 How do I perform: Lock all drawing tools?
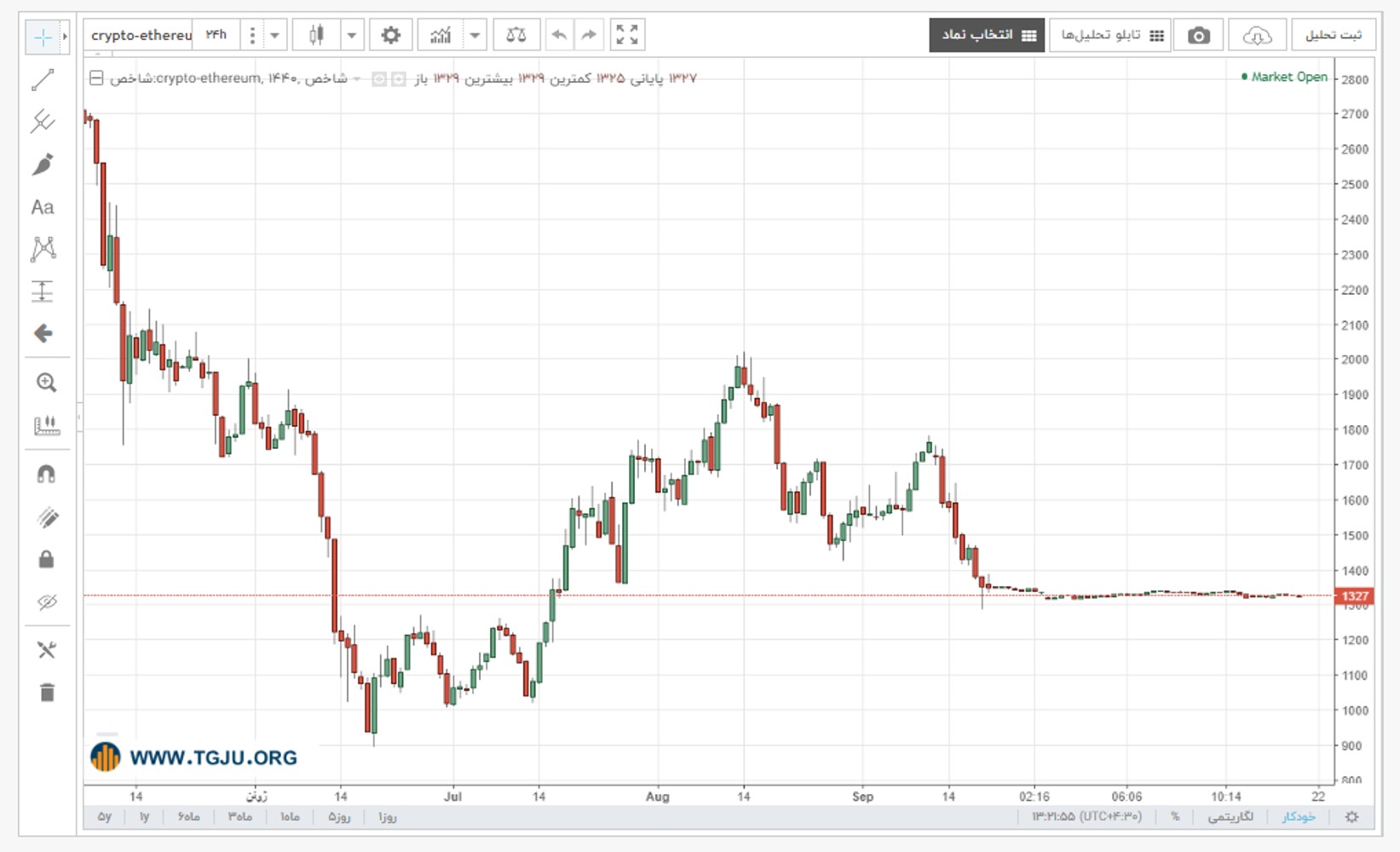[47, 559]
